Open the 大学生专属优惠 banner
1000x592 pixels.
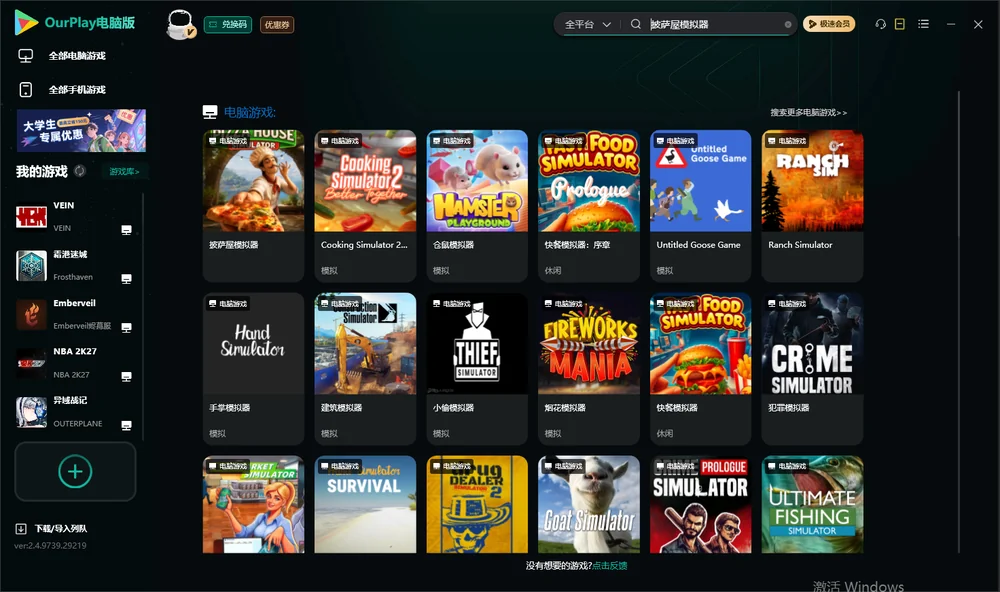pyautogui.click(x=81, y=131)
